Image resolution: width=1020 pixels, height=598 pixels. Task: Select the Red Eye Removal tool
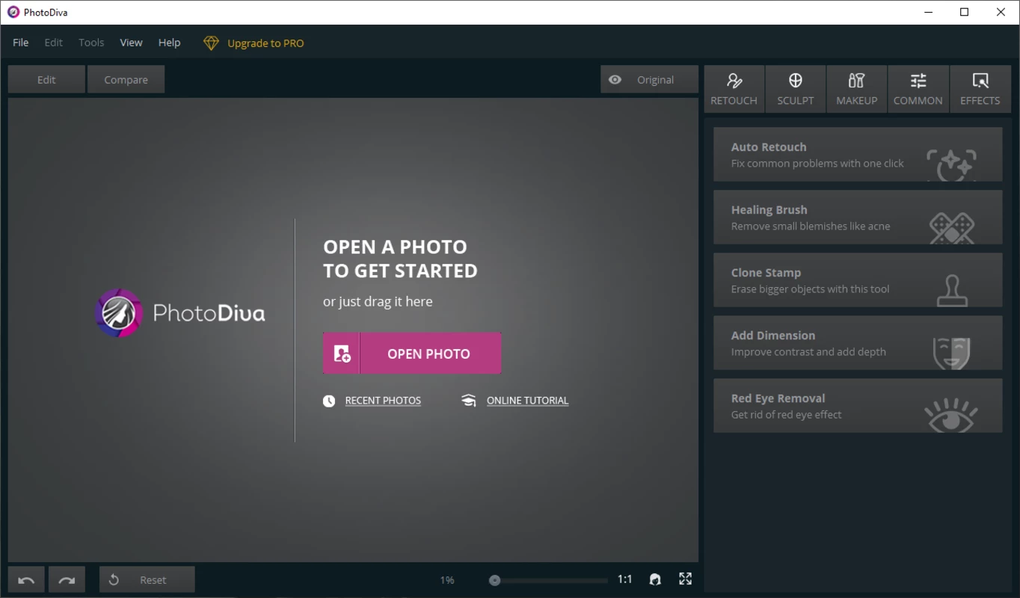(857, 405)
